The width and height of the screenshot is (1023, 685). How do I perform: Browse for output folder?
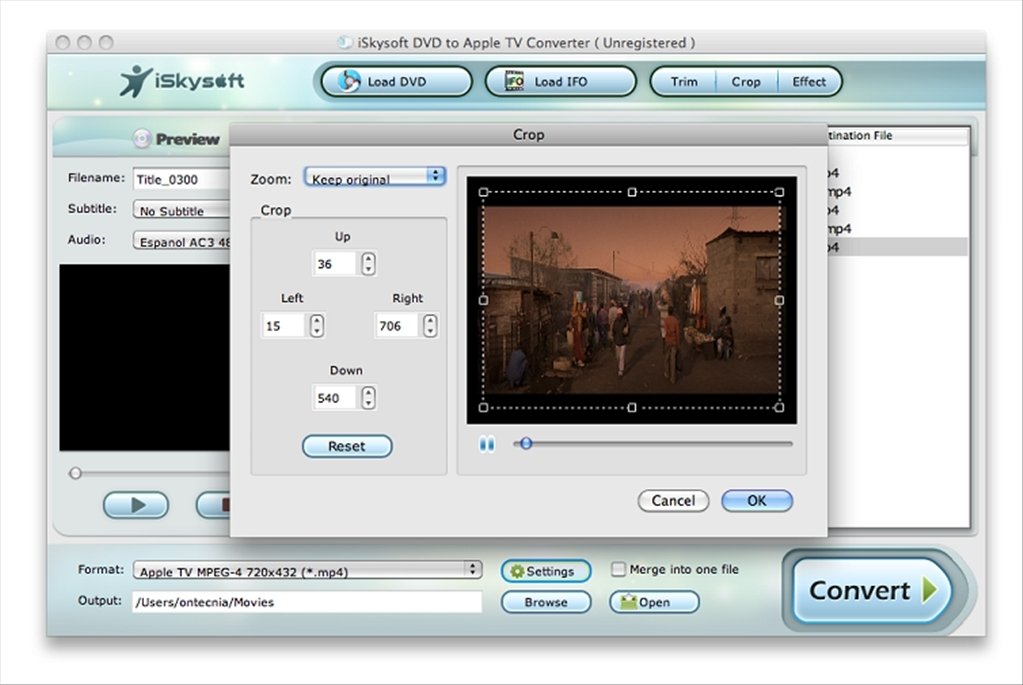[x=545, y=601]
